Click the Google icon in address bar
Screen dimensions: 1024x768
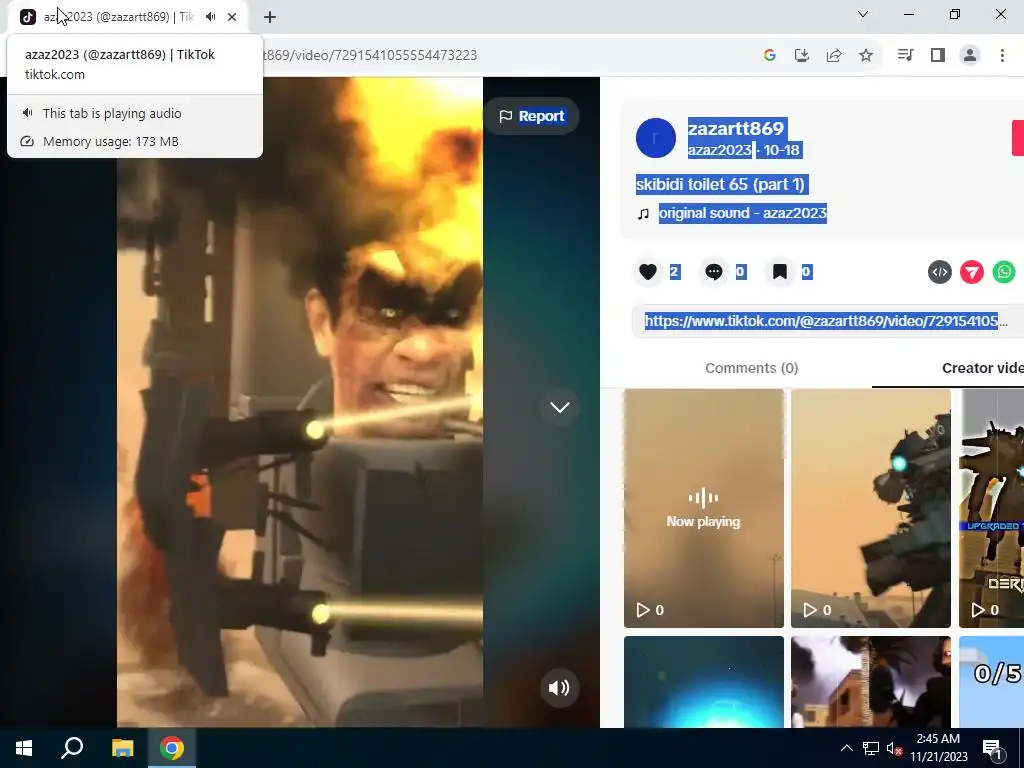tap(769, 56)
